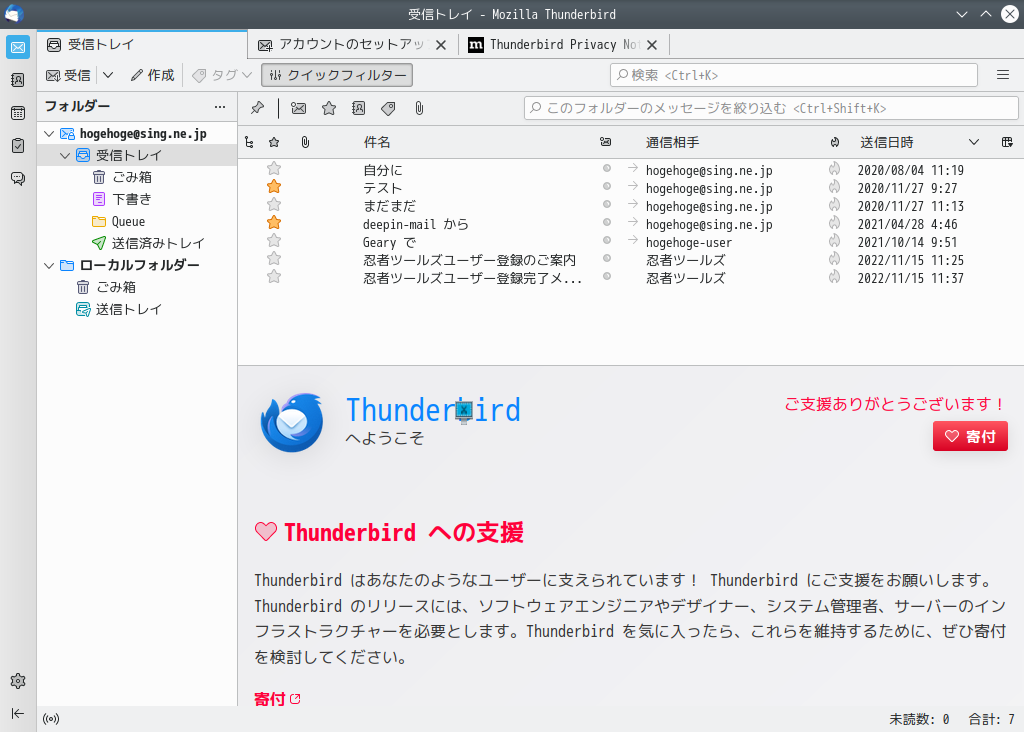Select the Queue folder
The width and height of the screenshot is (1024, 732).
pyautogui.click(x=137, y=221)
